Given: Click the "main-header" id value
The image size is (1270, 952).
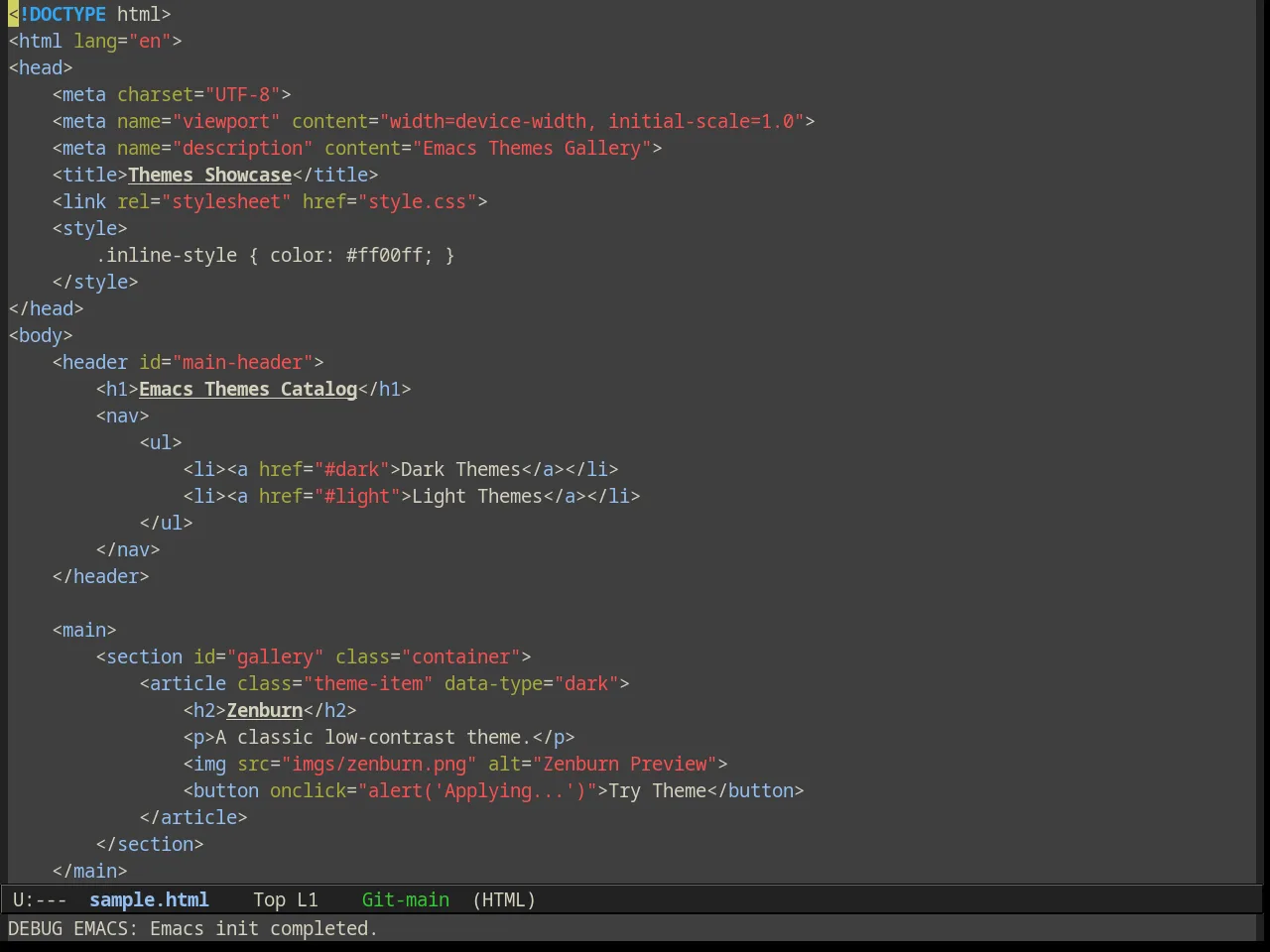Looking at the screenshot, I should pyautogui.click(x=242, y=362).
